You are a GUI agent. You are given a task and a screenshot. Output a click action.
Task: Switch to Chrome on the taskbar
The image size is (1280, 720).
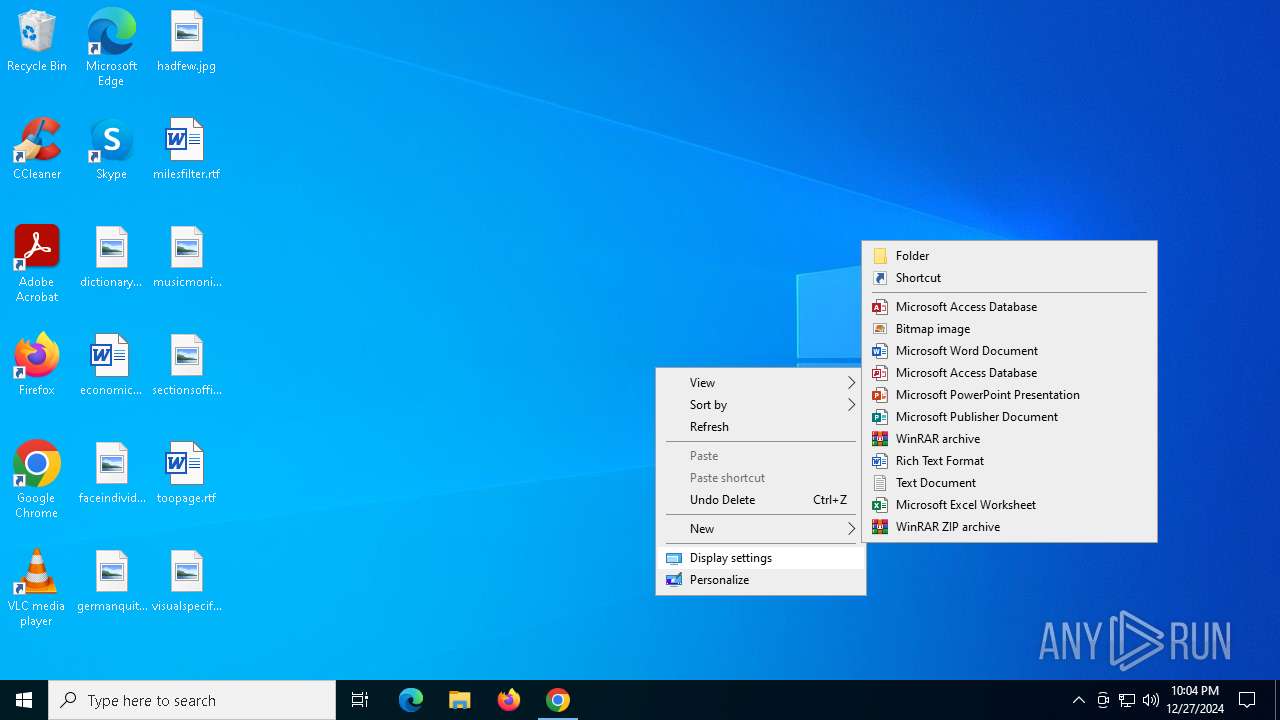click(x=558, y=700)
